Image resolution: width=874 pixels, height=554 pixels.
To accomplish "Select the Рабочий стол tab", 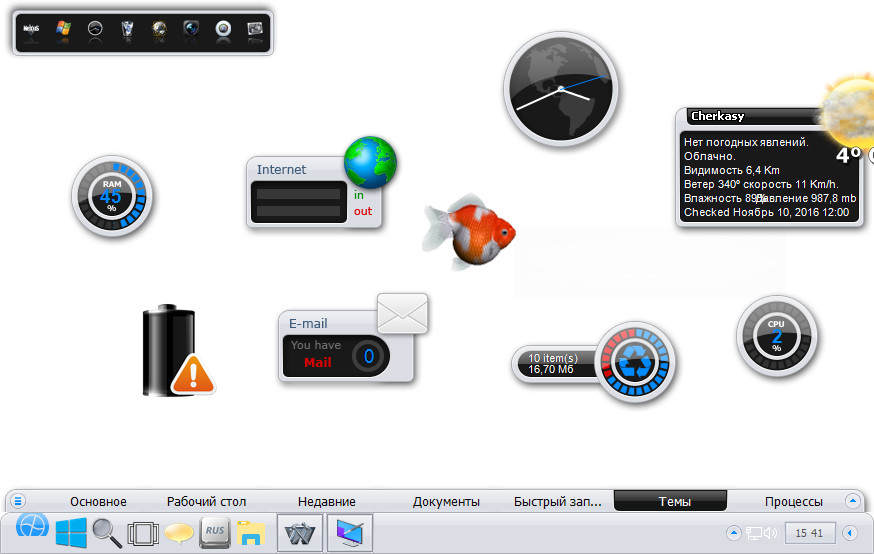I will [x=206, y=501].
